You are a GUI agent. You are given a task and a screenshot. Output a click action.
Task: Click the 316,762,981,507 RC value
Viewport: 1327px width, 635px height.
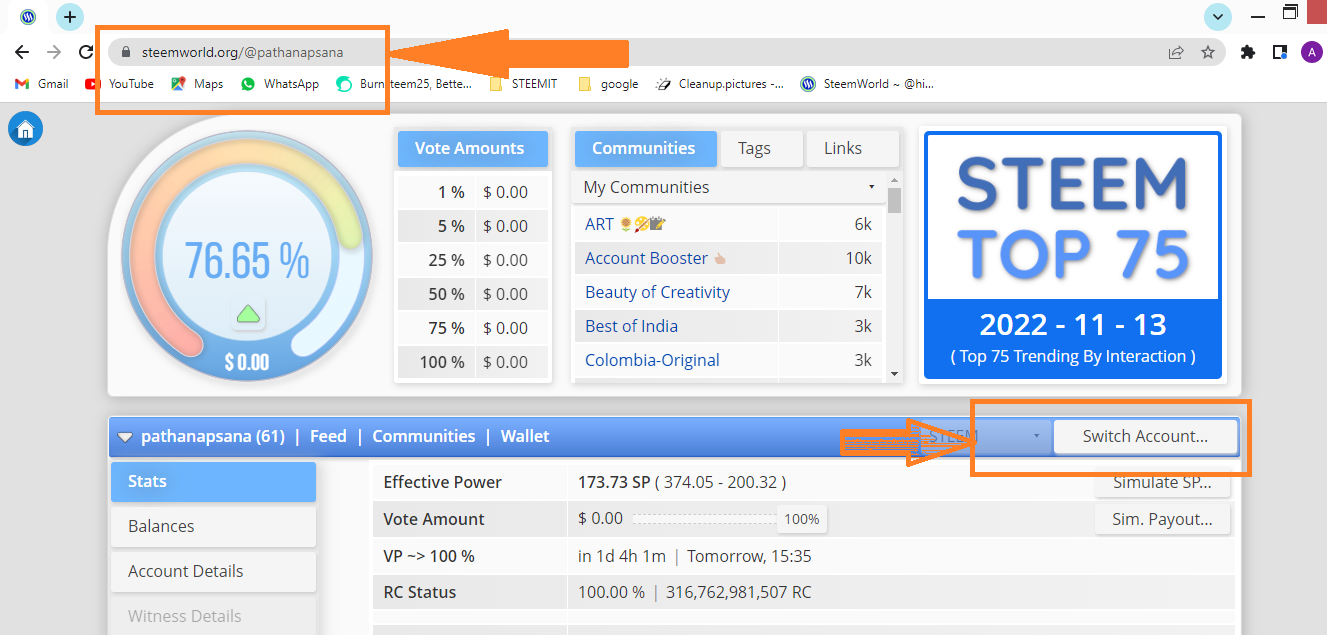click(x=739, y=592)
